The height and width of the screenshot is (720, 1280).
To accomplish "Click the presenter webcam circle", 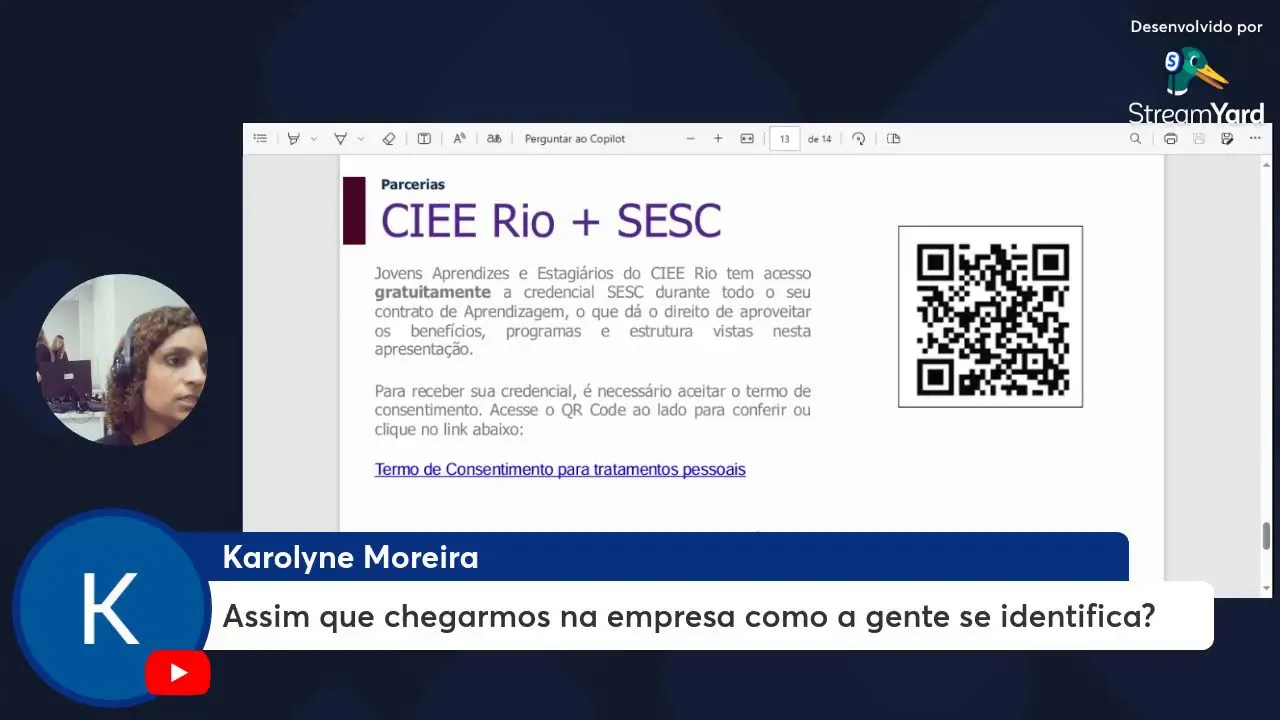I will (121, 360).
